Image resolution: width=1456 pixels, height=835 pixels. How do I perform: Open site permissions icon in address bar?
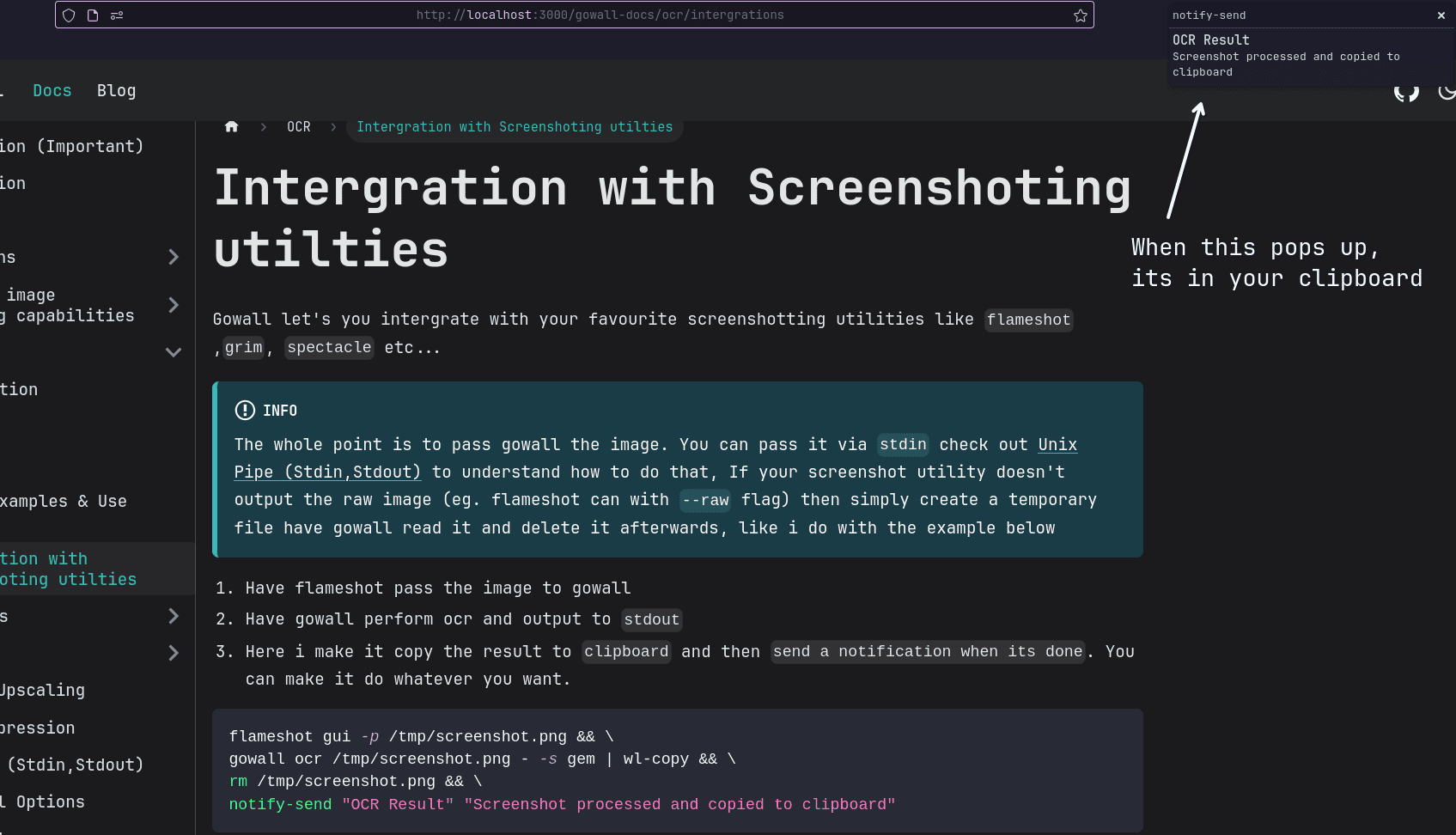117,15
